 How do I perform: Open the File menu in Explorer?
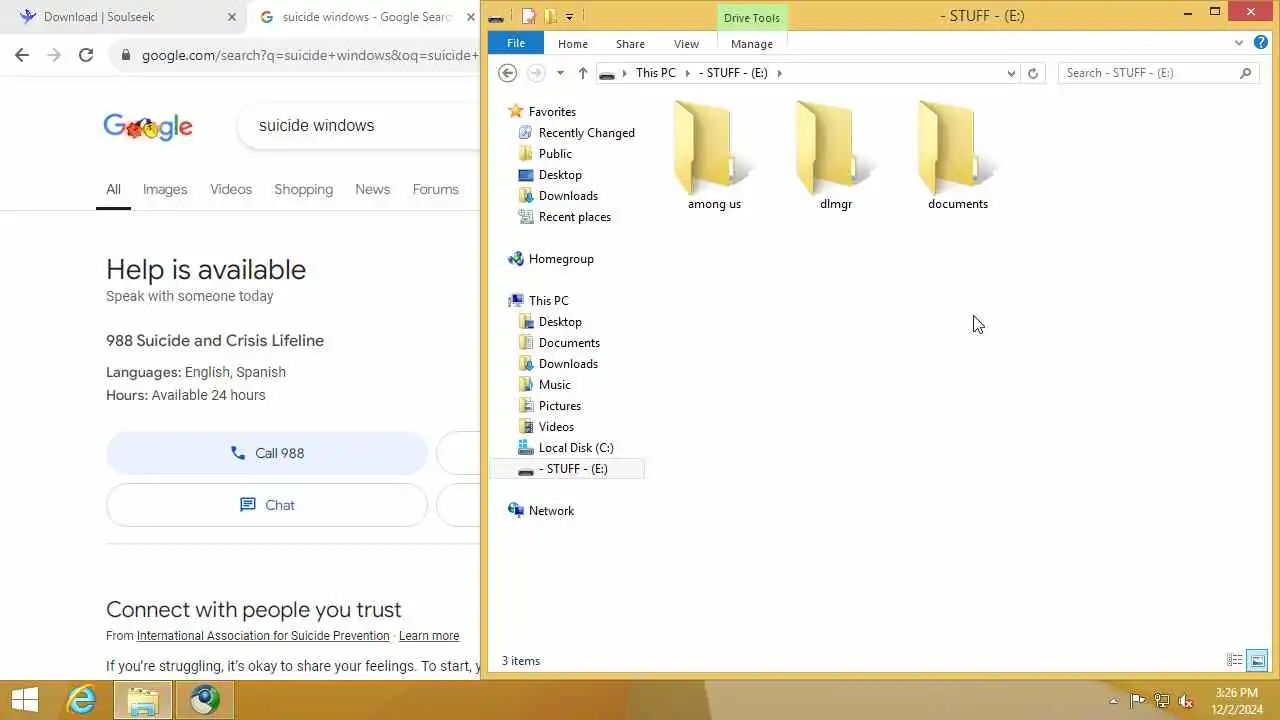(x=516, y=43)
